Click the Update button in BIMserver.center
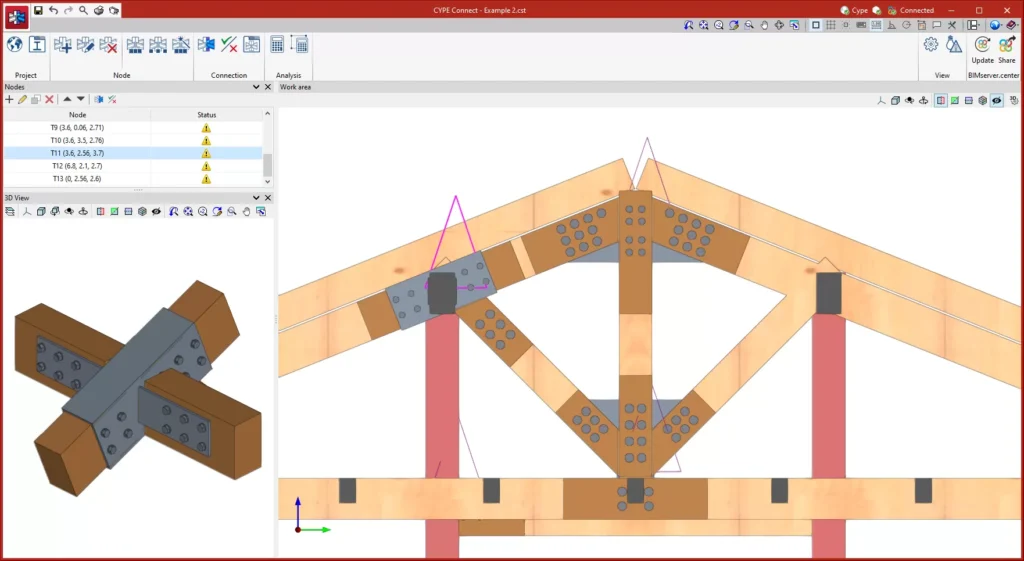 pyautogui.click(x=982, y=50)
